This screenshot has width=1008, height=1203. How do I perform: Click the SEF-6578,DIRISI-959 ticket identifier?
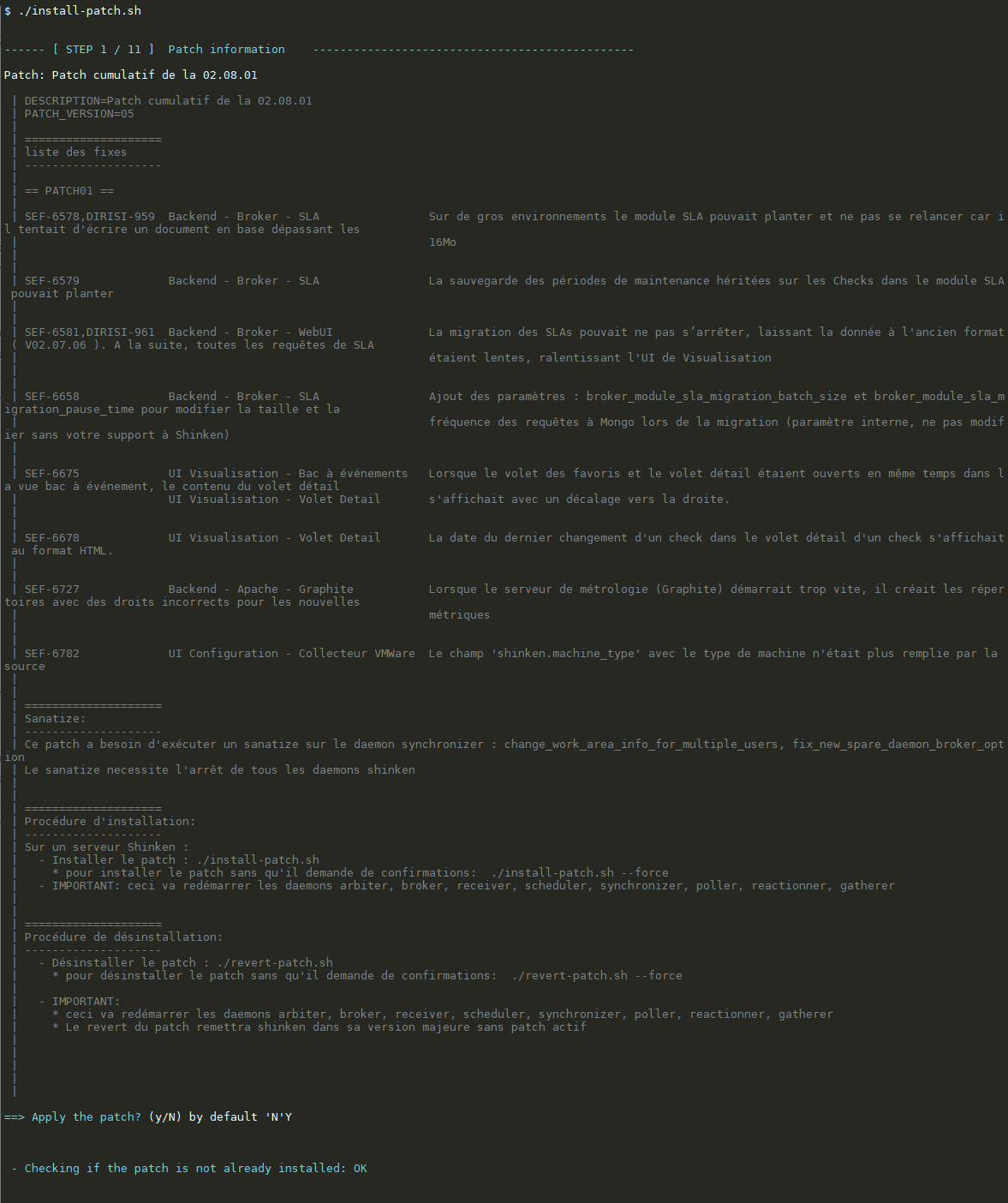pyautogui.click(x=90, y=217)
